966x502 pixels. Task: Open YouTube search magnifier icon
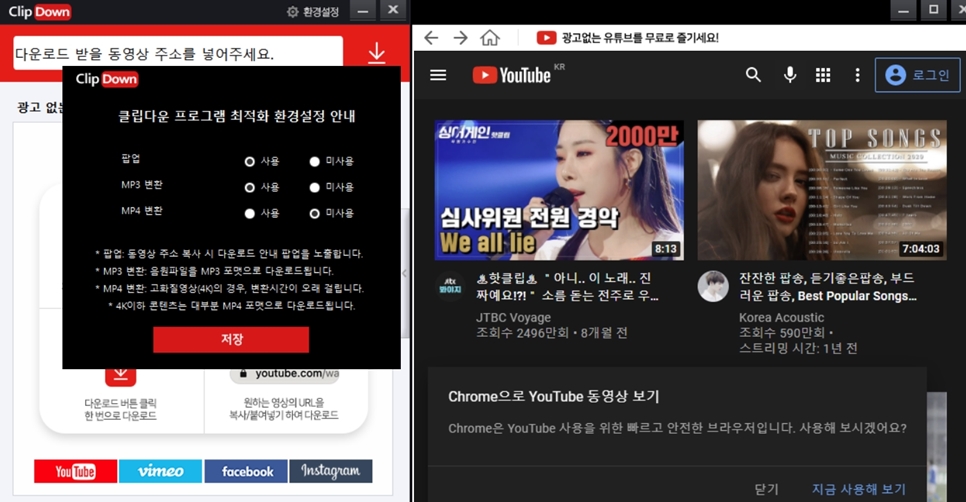point(753,75)
